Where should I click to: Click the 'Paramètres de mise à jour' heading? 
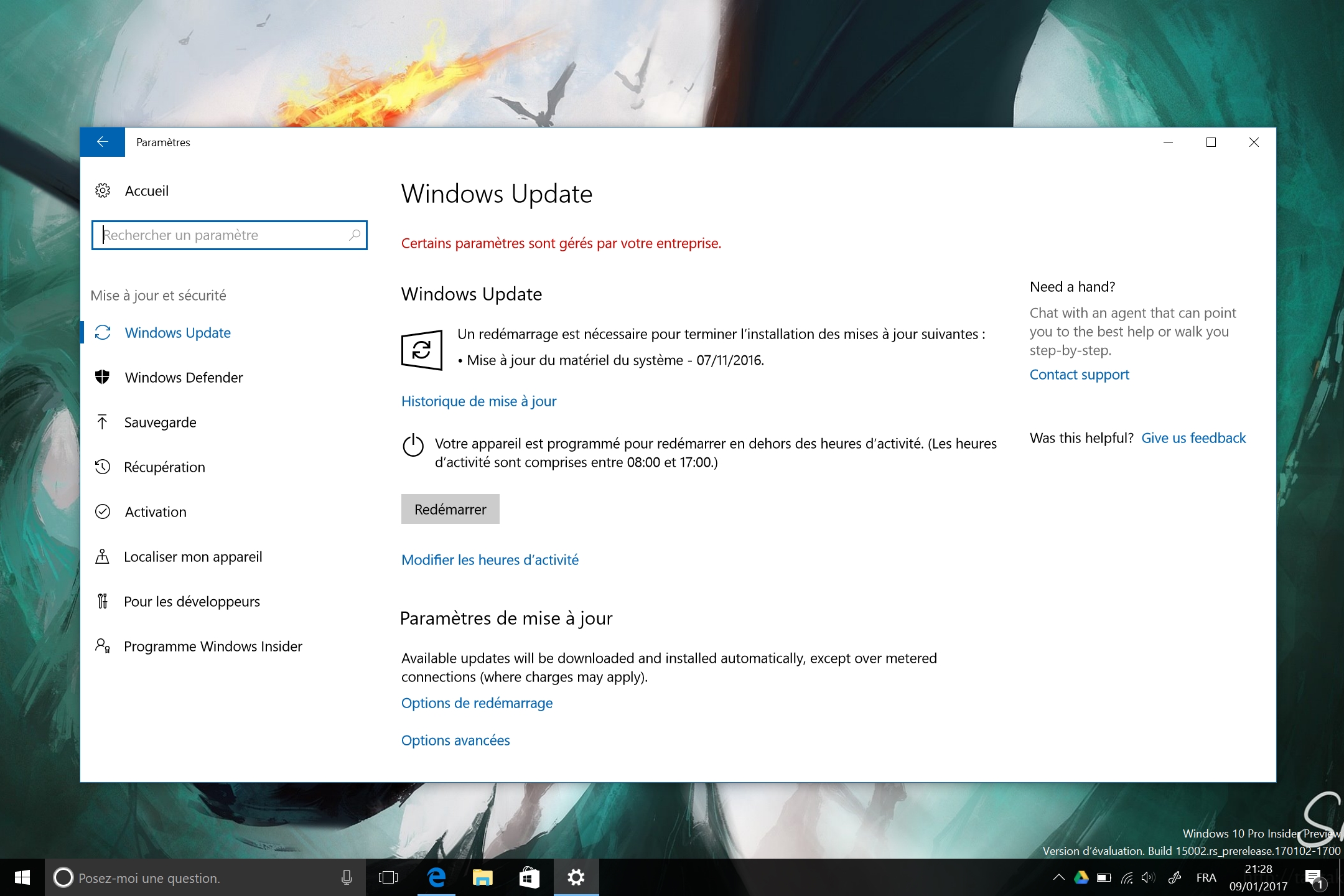[x=506, y=618]
